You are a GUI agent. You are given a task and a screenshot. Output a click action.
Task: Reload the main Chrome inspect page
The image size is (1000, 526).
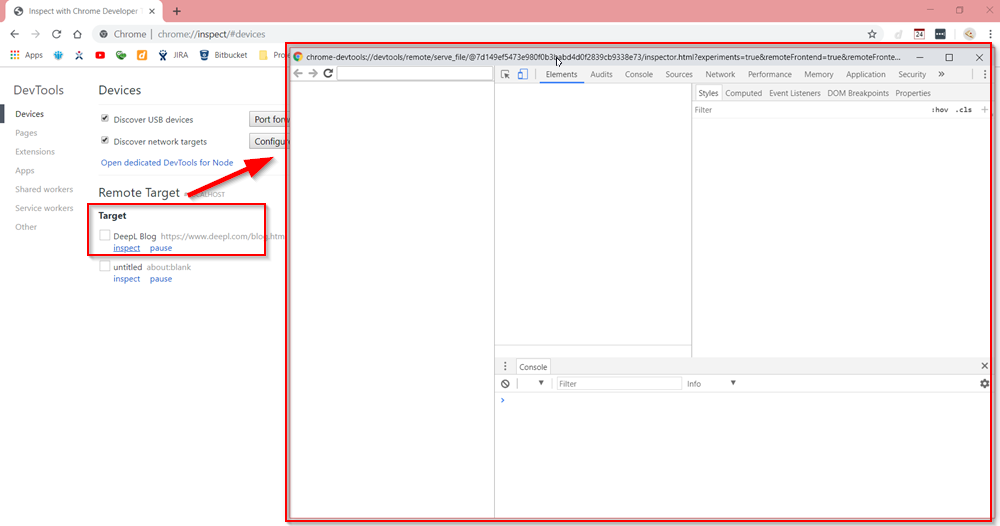click(56, 34)
